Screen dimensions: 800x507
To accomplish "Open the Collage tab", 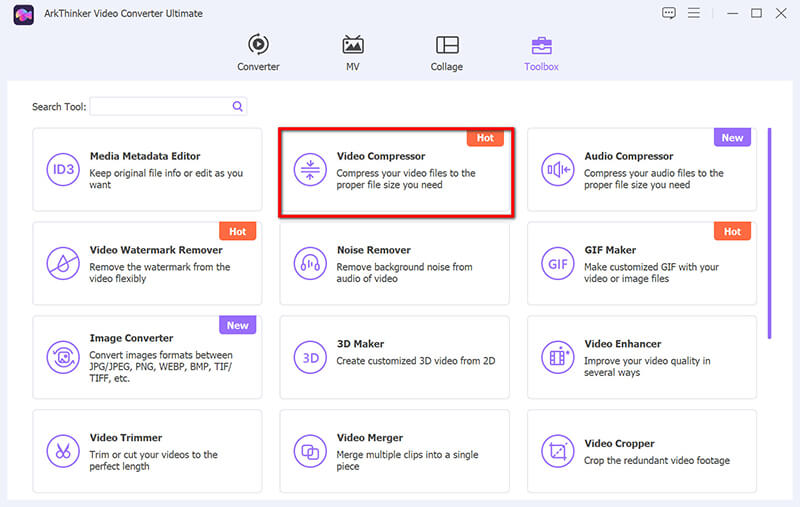I will click(446, 53).
